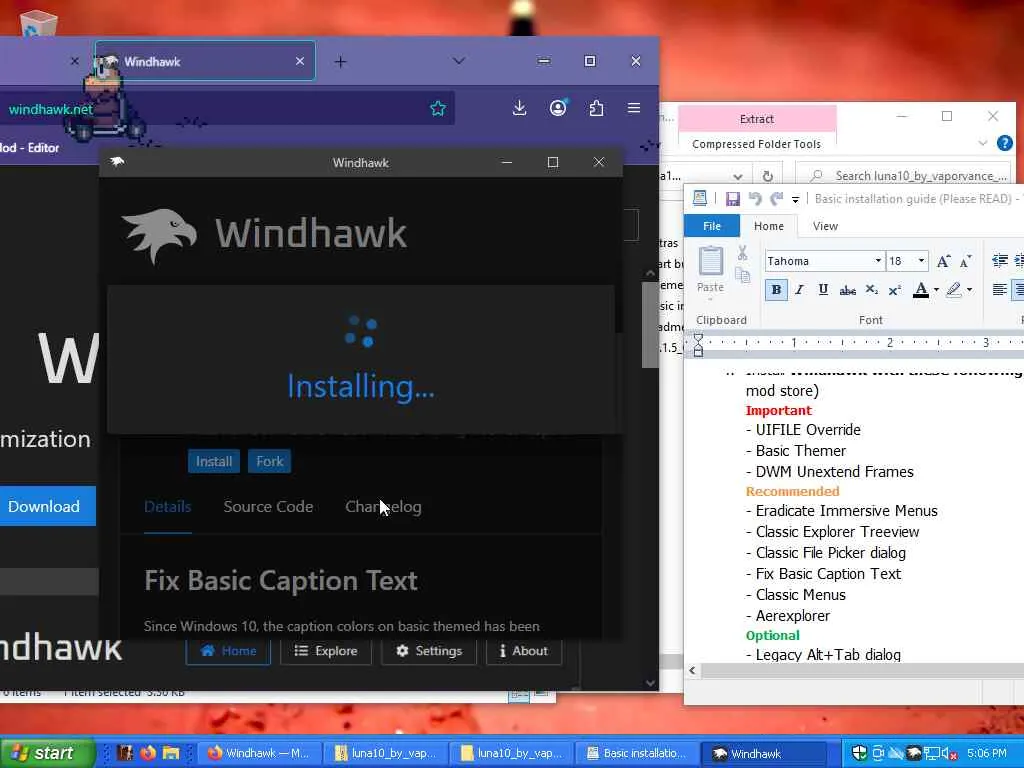Image resolution: width=1024 pixels, height=768 pixels.
Task: Click the tray security shield icon
Action: 859,753
